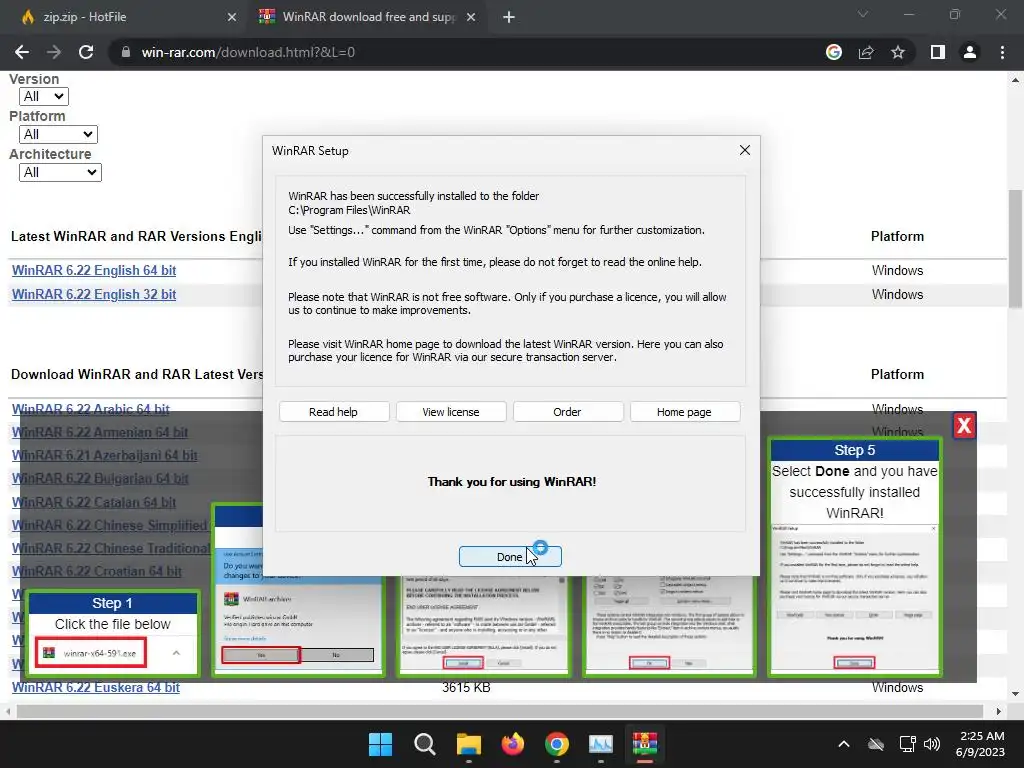Reload the current page

pos(86,52)
